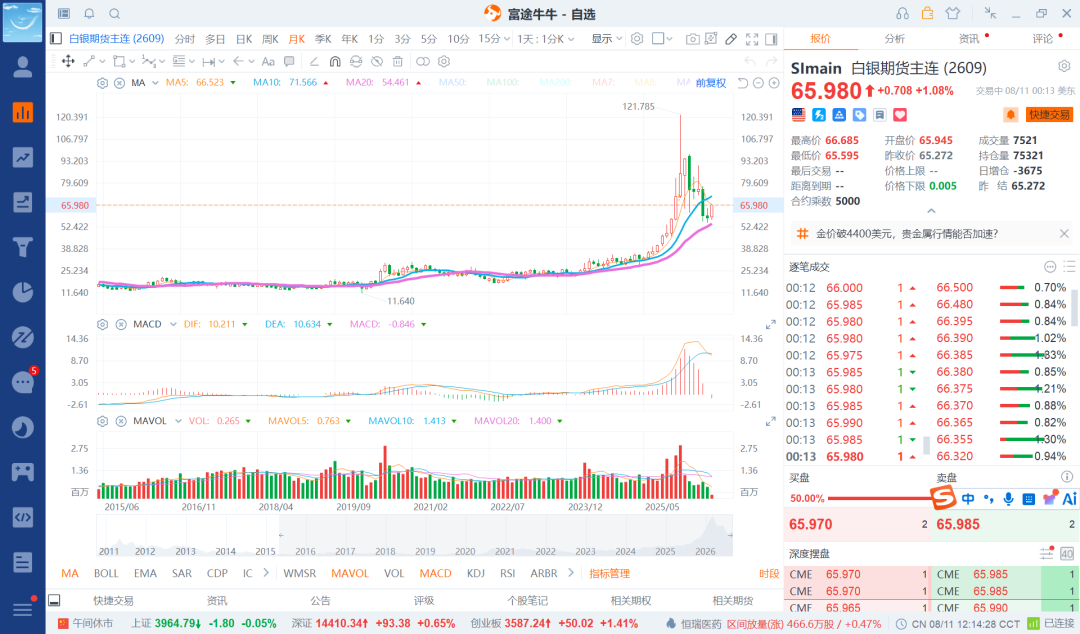Expand the 15分 interval dropdown
The image size is (1080, 634).
494,39
